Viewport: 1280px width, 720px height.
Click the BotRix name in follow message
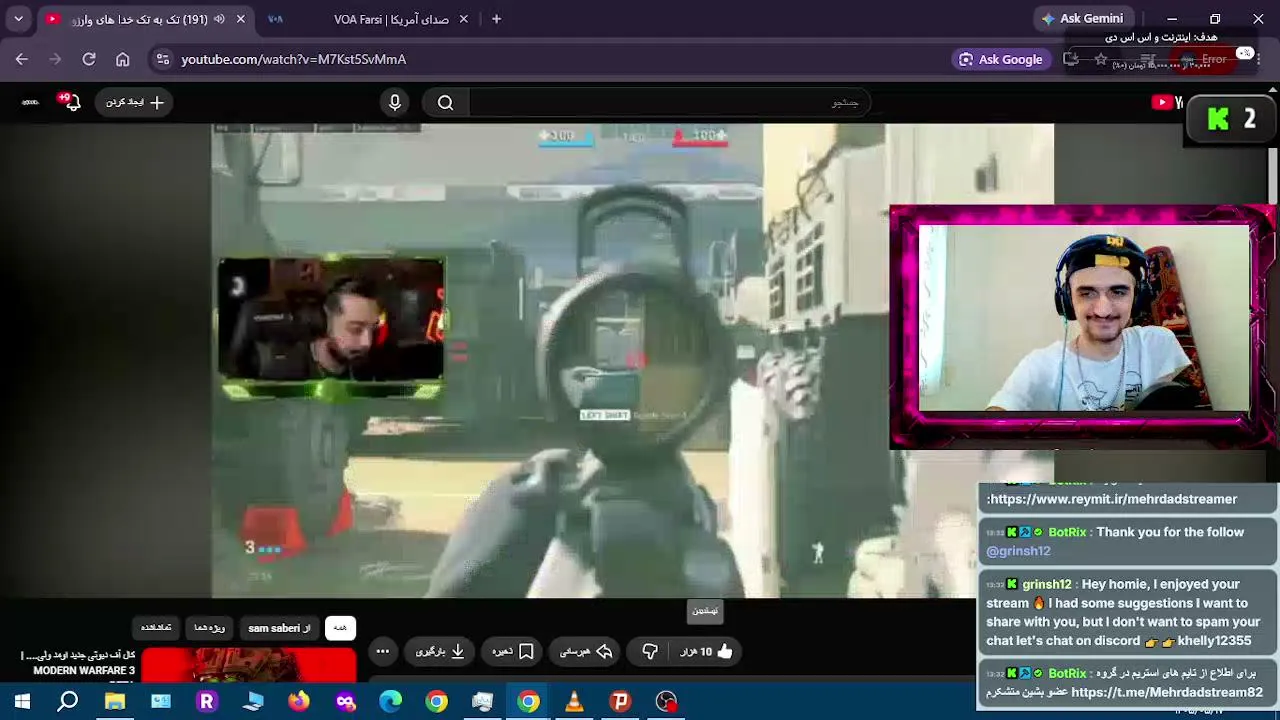(x=1067, y=532)
